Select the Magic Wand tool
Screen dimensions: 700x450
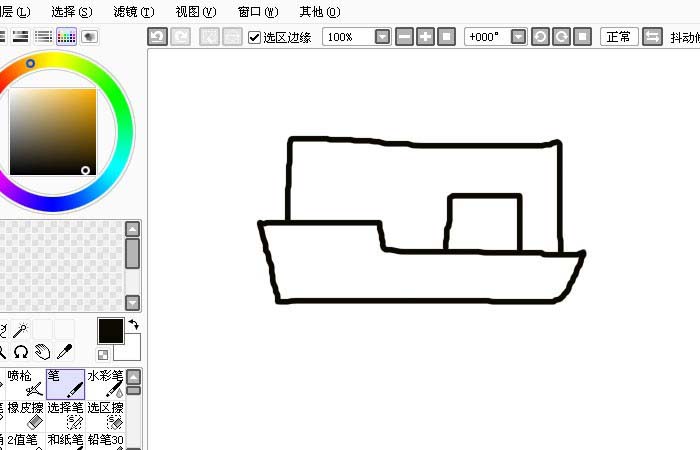click(x=20, y=330)
